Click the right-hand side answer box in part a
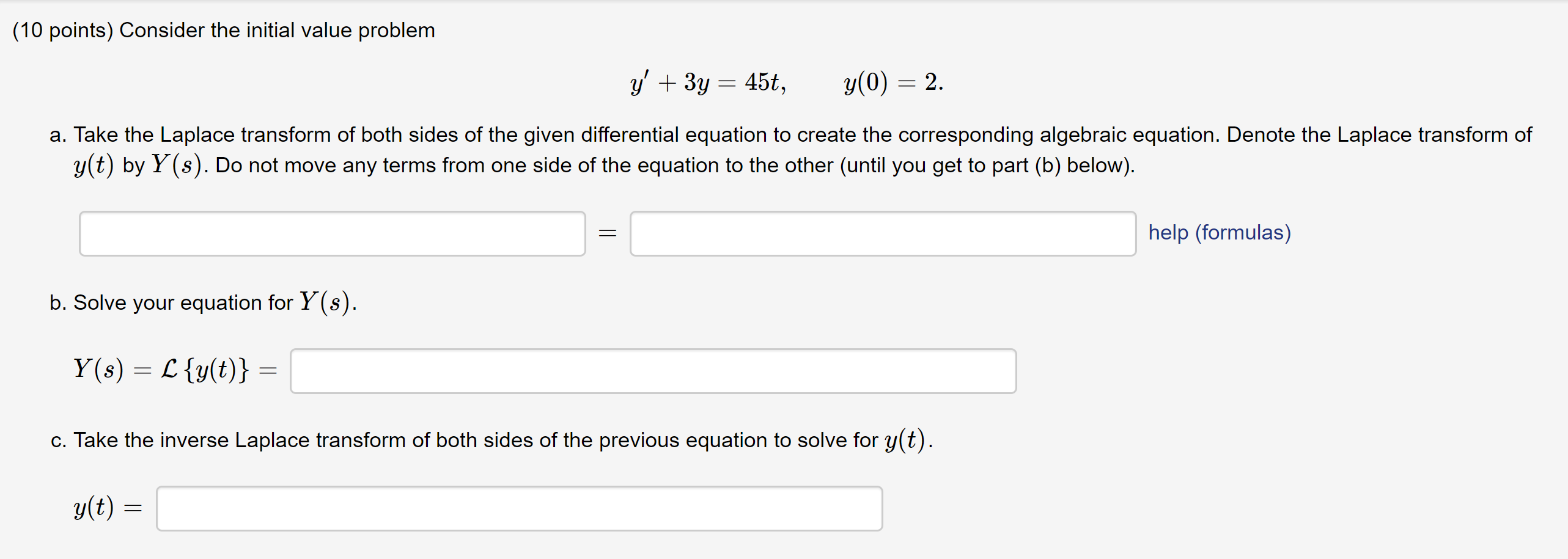This screenshot has width=1568, height=559. 883,233
